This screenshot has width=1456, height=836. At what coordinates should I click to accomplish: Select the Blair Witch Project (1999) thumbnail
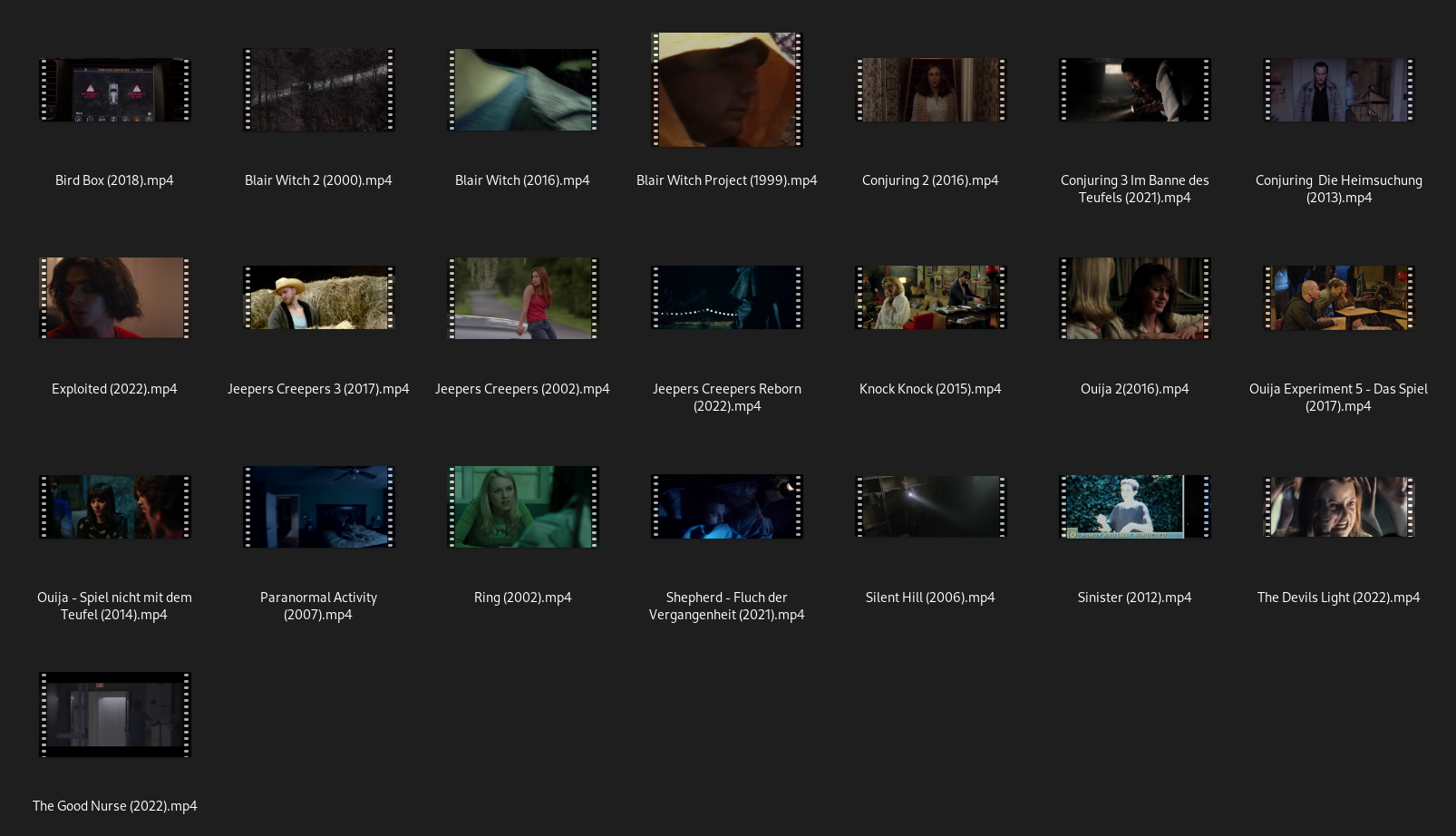726,90
